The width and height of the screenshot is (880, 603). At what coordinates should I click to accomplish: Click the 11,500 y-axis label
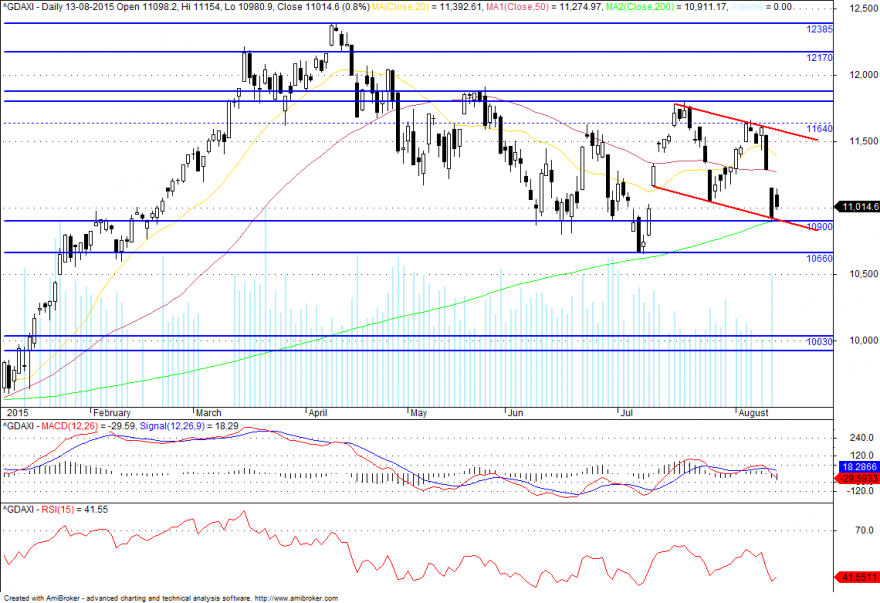coord(863,141)
